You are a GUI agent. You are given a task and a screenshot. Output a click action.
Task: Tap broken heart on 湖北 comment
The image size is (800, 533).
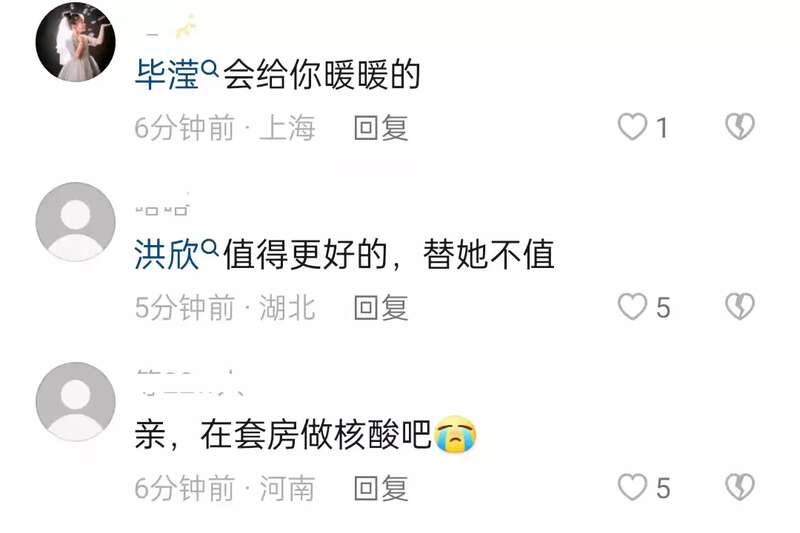[x=740, y=306]
